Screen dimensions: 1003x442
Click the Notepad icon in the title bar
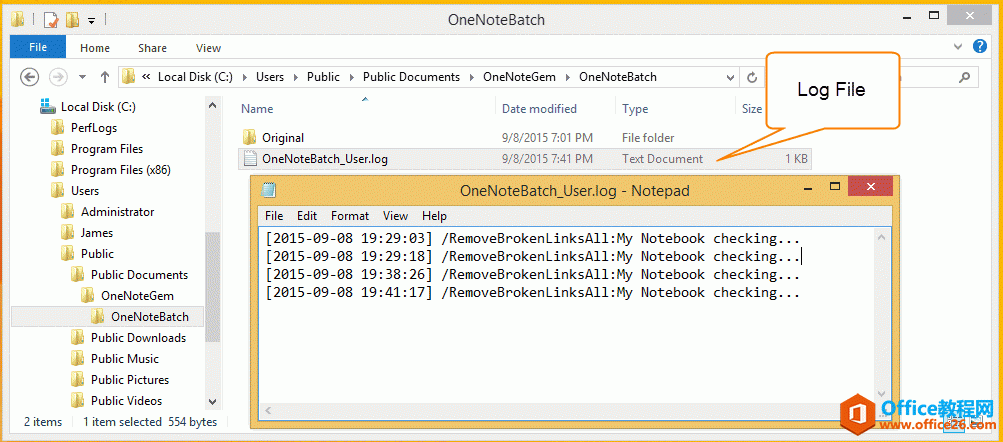268,190
